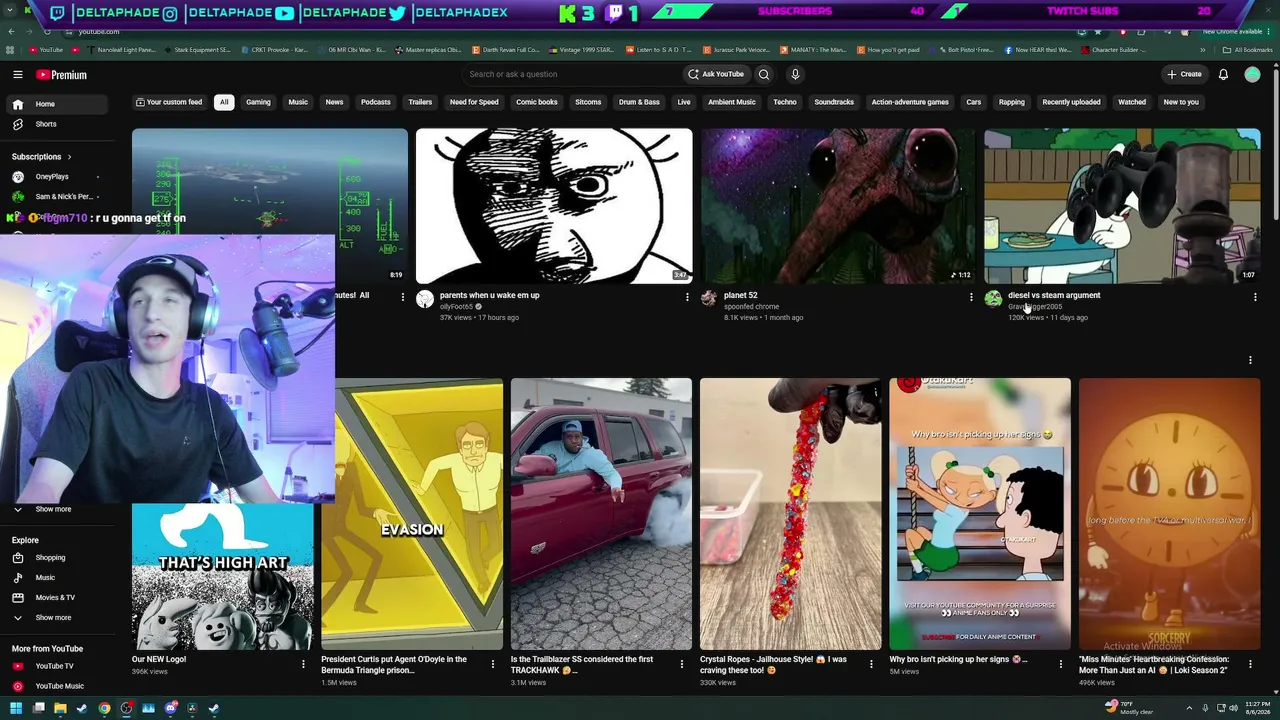Play the Trailblazer SS short thumbnail

(601, 514)
